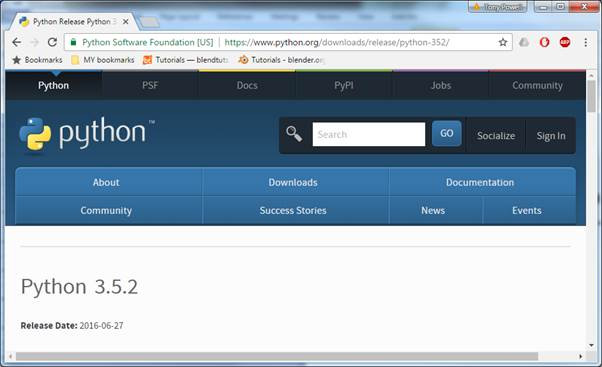The image size is (602, 367).
Task: Open Chrome's three-dot menu
Action: tap(585, 42)
